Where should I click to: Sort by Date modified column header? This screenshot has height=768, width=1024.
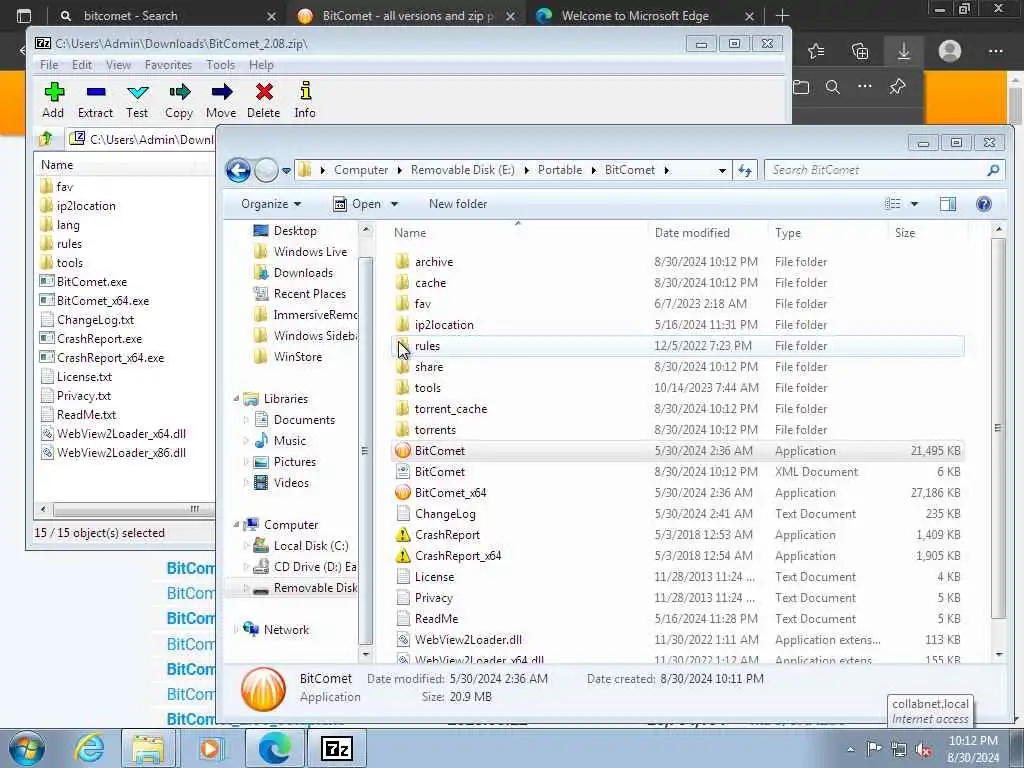[x=708, y=232]
